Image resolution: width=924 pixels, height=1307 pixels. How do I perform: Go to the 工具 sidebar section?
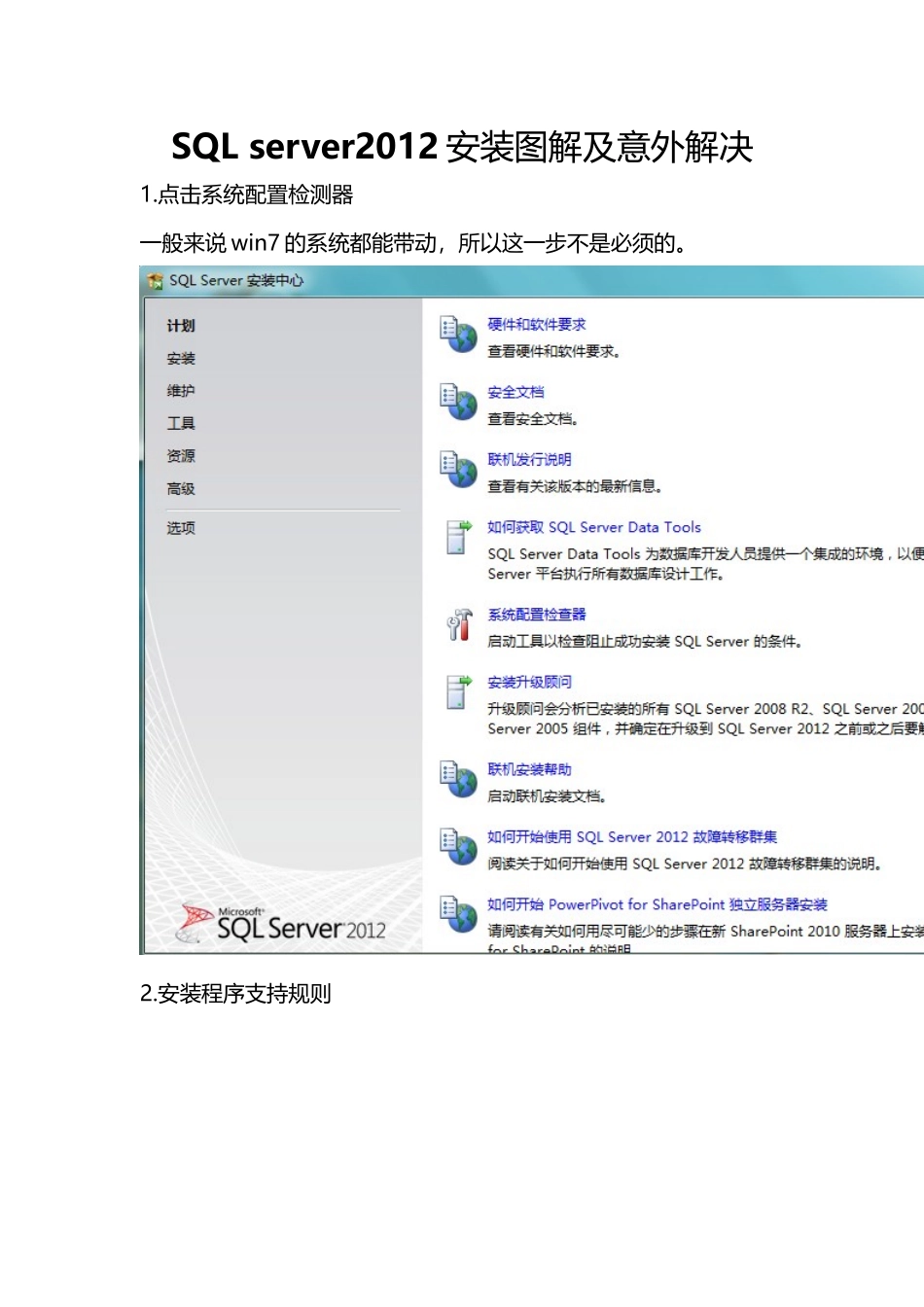pos(181,423)
